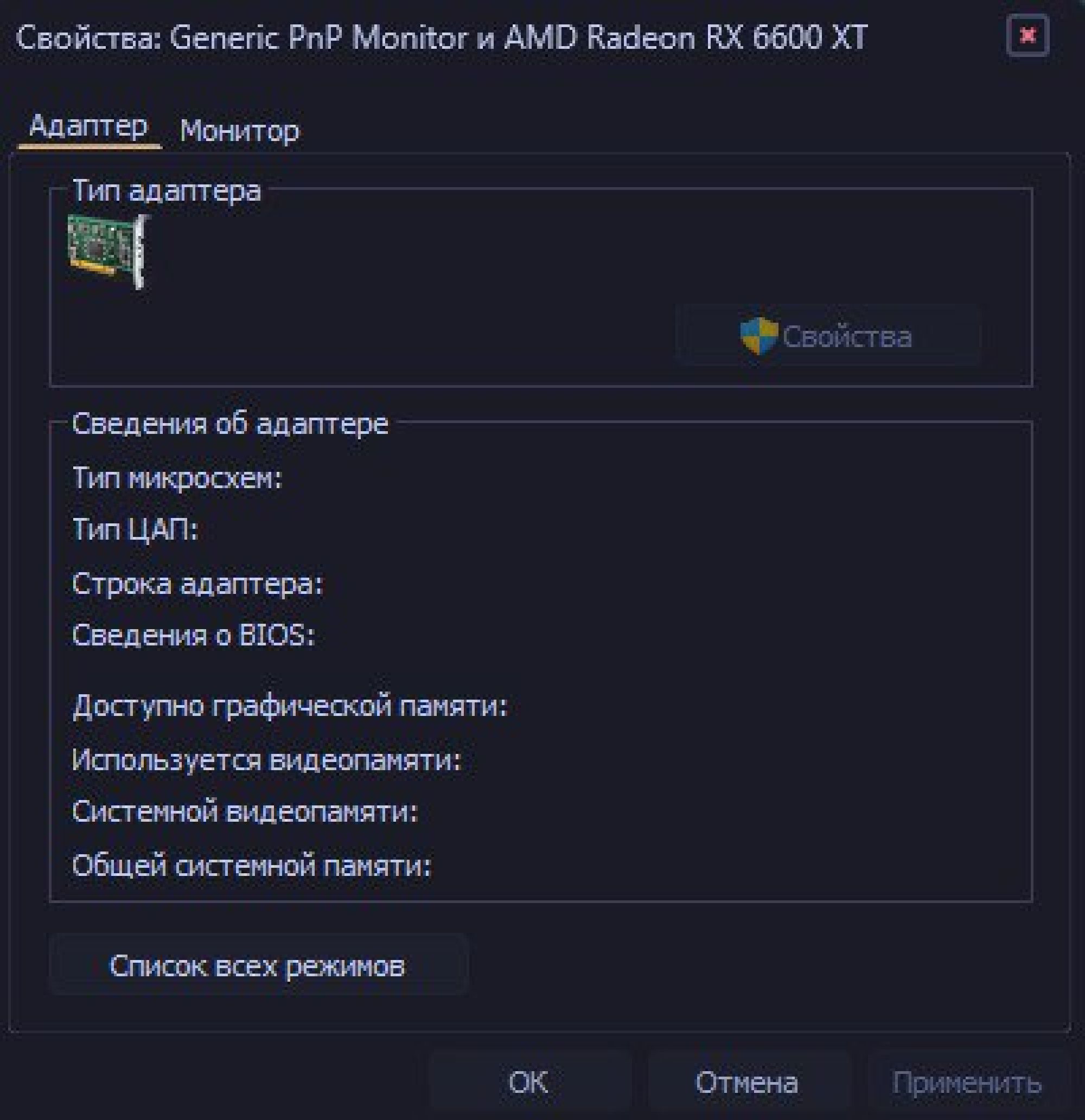Click the Системной видеопамяти label
The image size is (1085, 1120).
(x=245, y=811)
